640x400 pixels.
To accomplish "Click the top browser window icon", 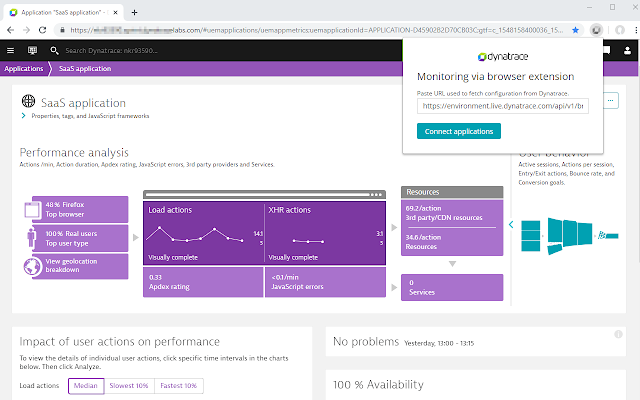I will point(32,210).
